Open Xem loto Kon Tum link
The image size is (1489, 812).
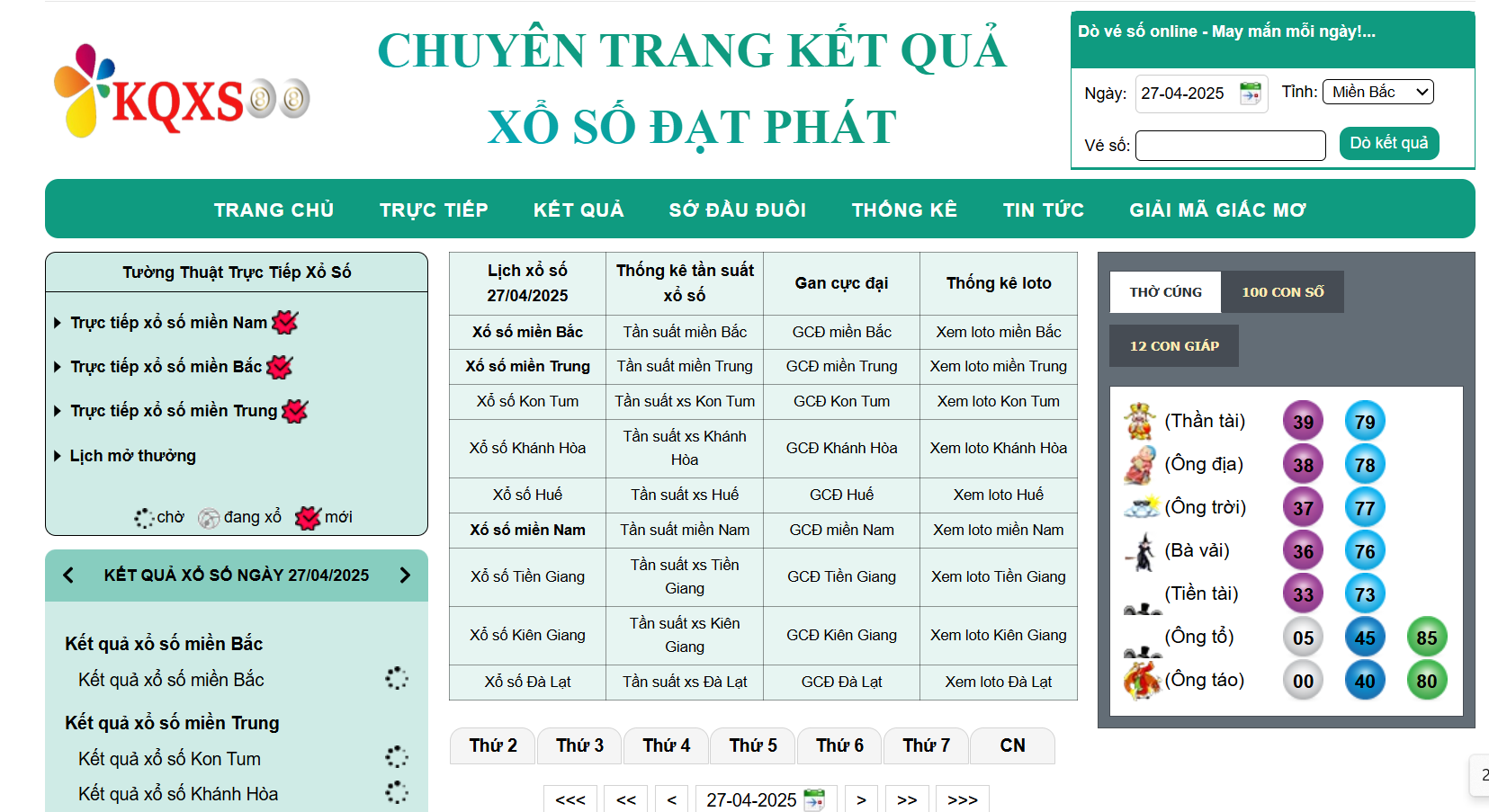click(x=998, y=401)
